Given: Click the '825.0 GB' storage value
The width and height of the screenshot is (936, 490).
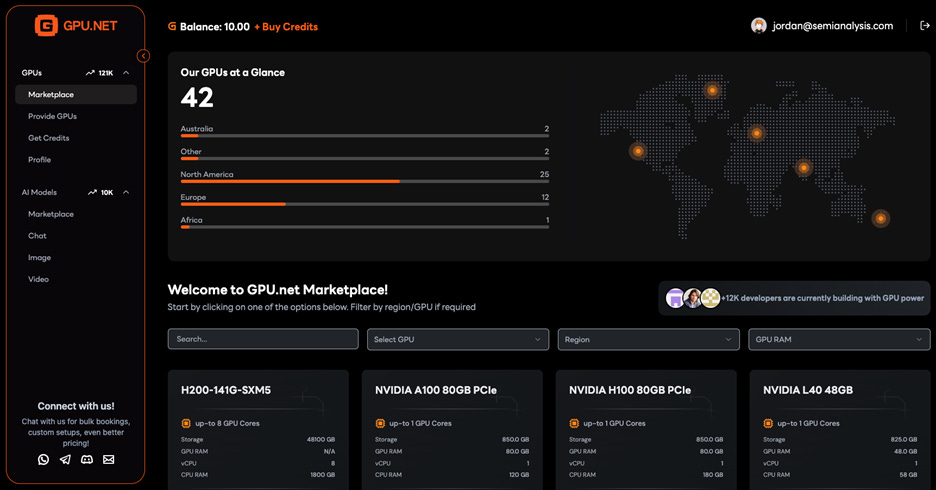Looking at the screenshot, I should [x=904, y=439].
